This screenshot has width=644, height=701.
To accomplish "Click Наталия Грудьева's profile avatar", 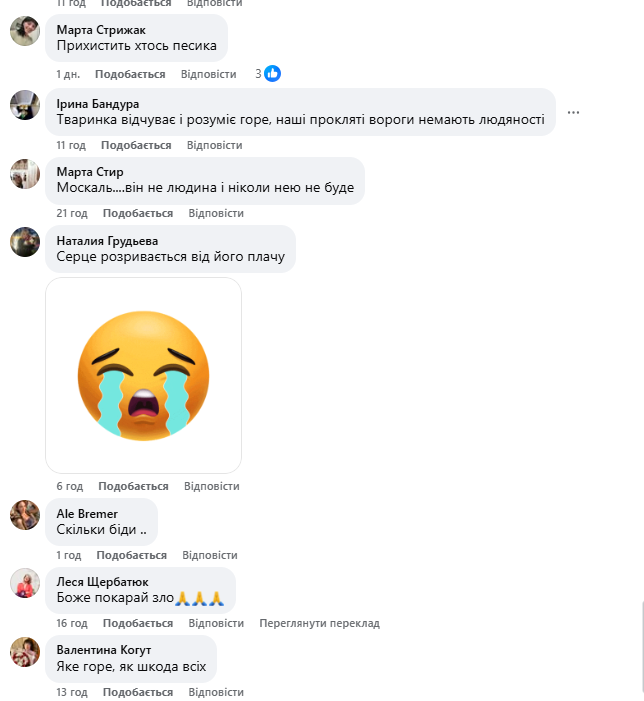I will click(x=25, y=242).
